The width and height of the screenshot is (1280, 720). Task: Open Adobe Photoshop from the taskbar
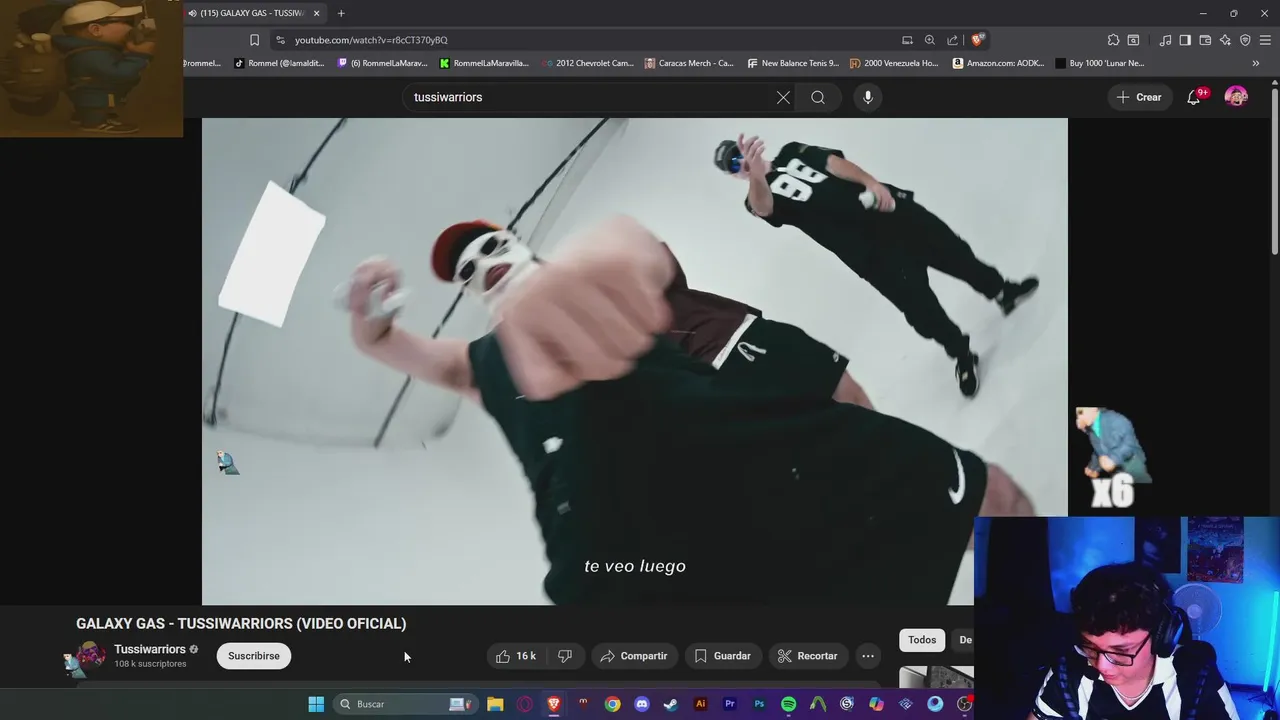click(x=759, y=704)
